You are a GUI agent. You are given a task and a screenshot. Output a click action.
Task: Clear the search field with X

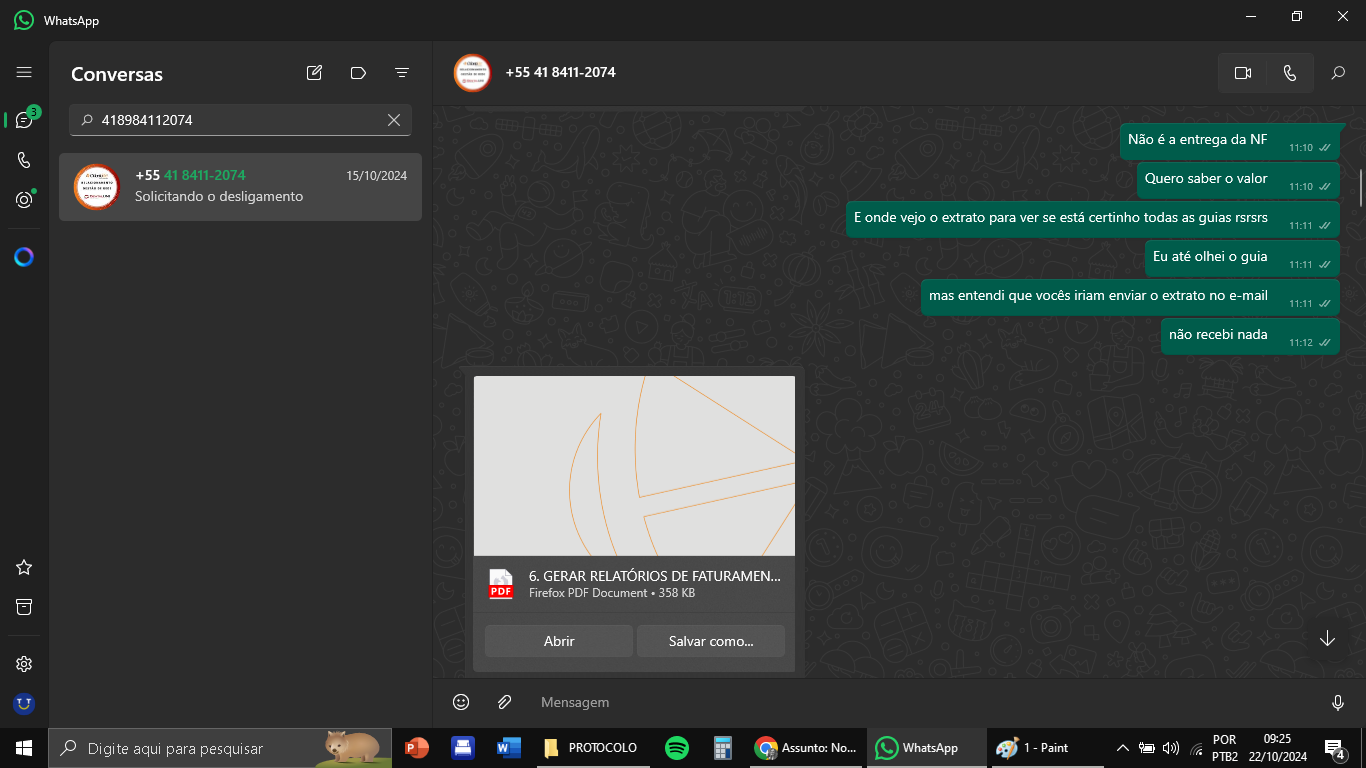pyautogui.click(x=394, y=120)
